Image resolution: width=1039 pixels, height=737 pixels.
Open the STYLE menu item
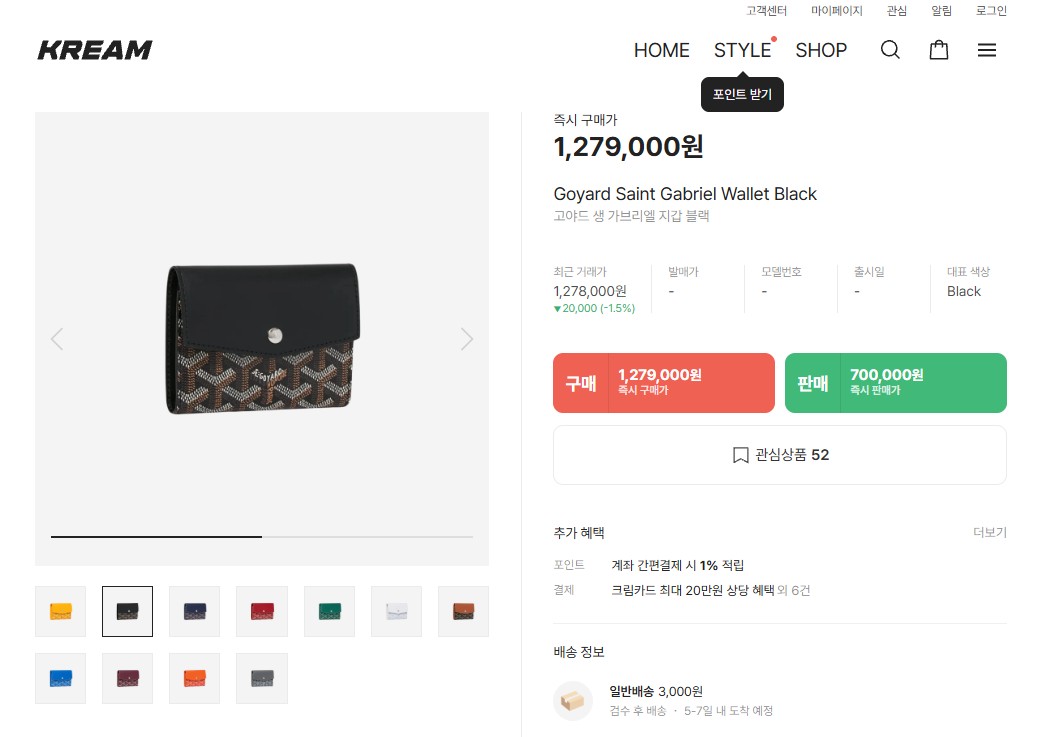click(742, 50)
